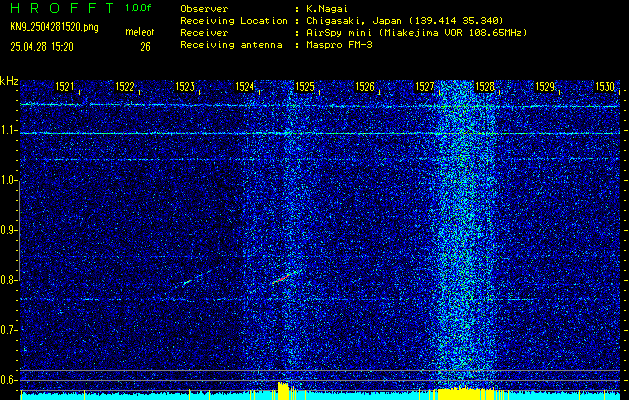This screenshot has height=400, width=629.
Task: Click the 1522 time marker
Action: click(125, 87)
